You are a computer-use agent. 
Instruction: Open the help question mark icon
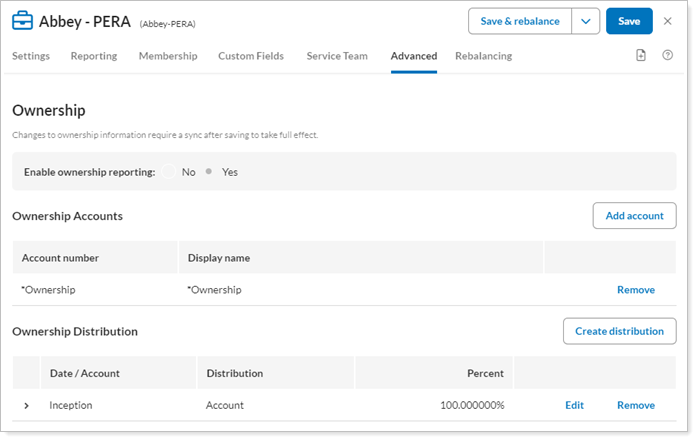click(x=667, y=56)
